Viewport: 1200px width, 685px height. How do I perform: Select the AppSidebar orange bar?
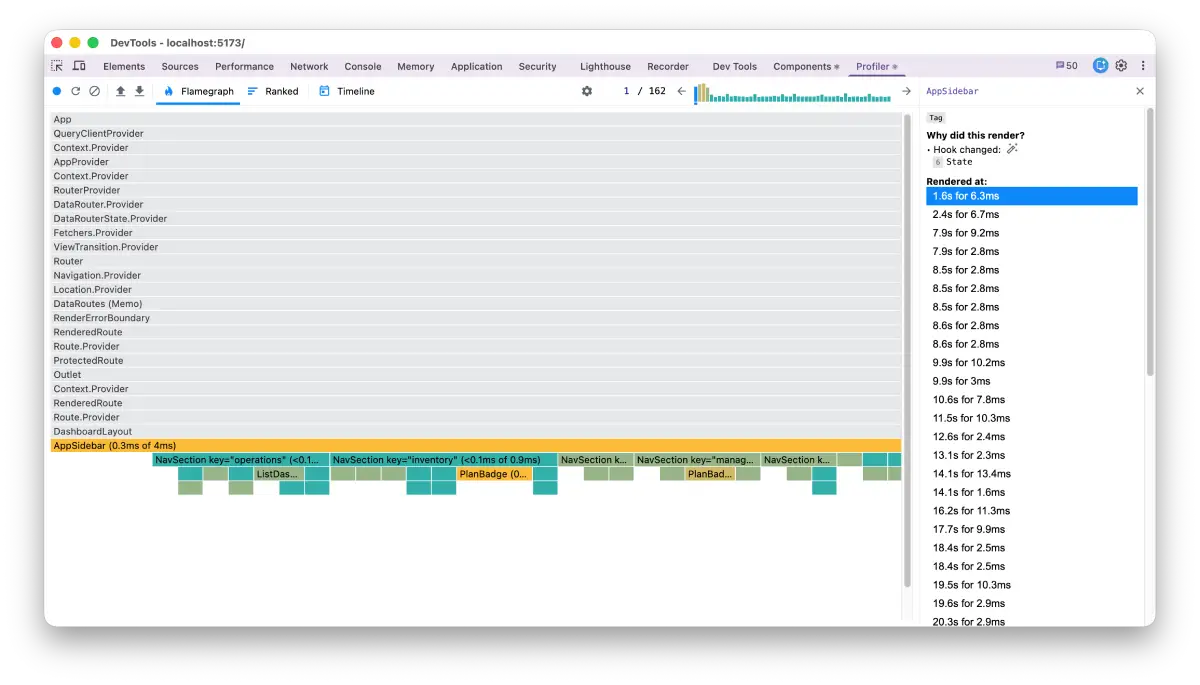click(476, 446)
